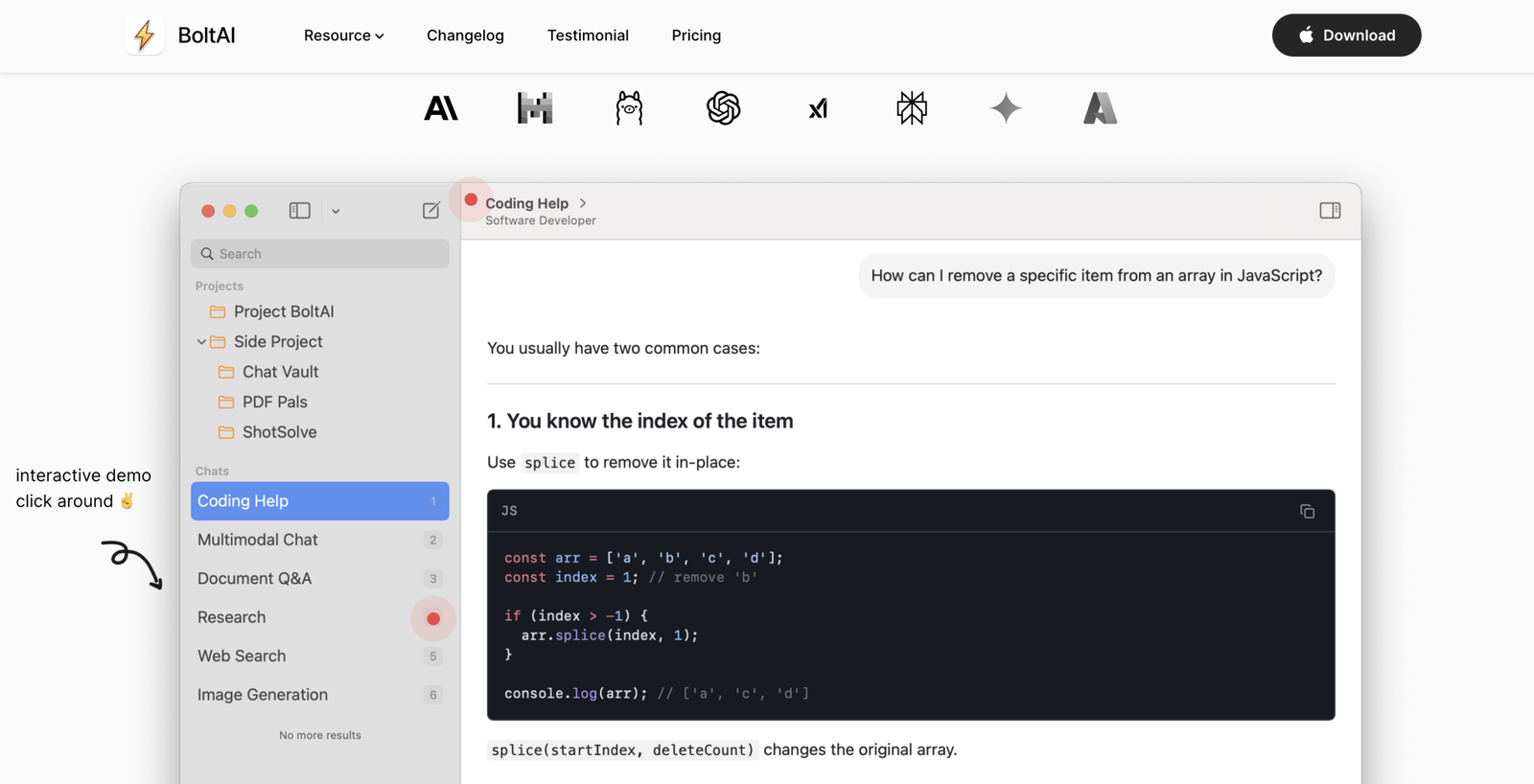Open the Chat Vault subproject
The image size is (1534, 784).
(280, 372)
